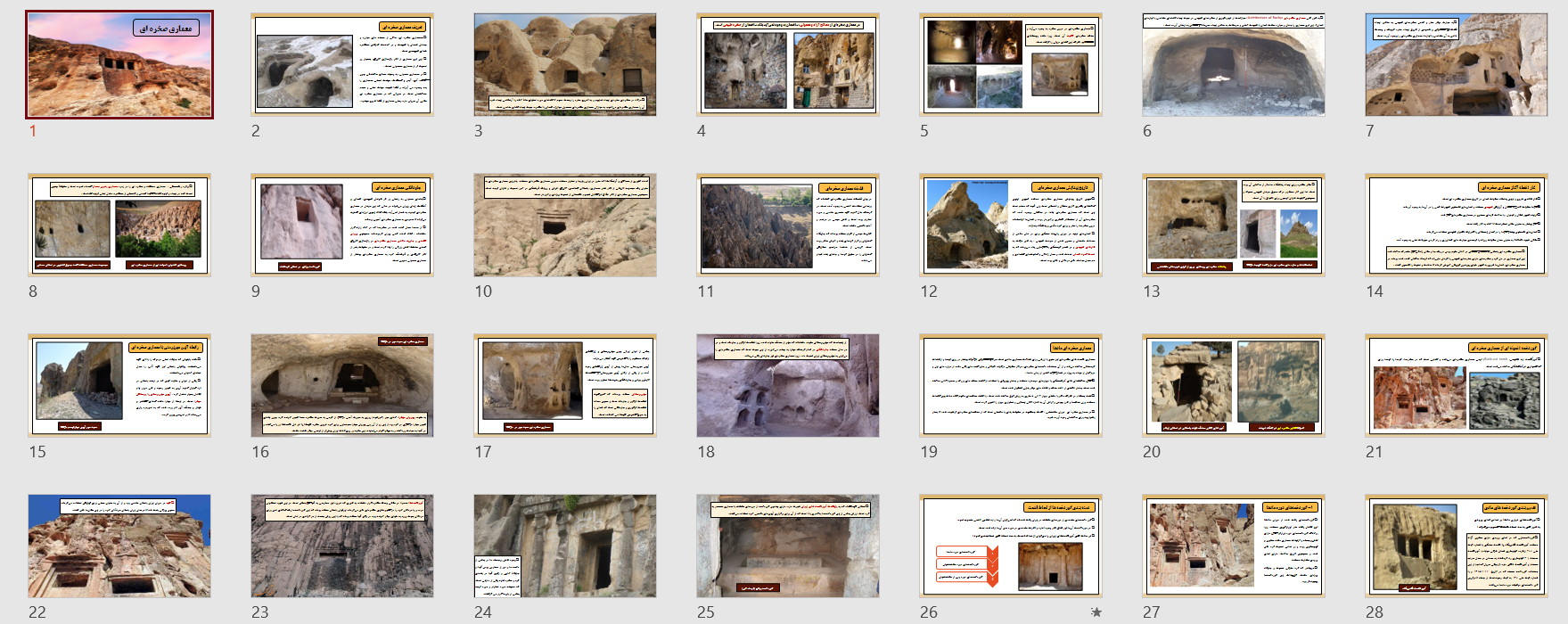1568x624 pixels.
Task: Select slide 27 thumbnail
Action: (x=1234, y=546)
